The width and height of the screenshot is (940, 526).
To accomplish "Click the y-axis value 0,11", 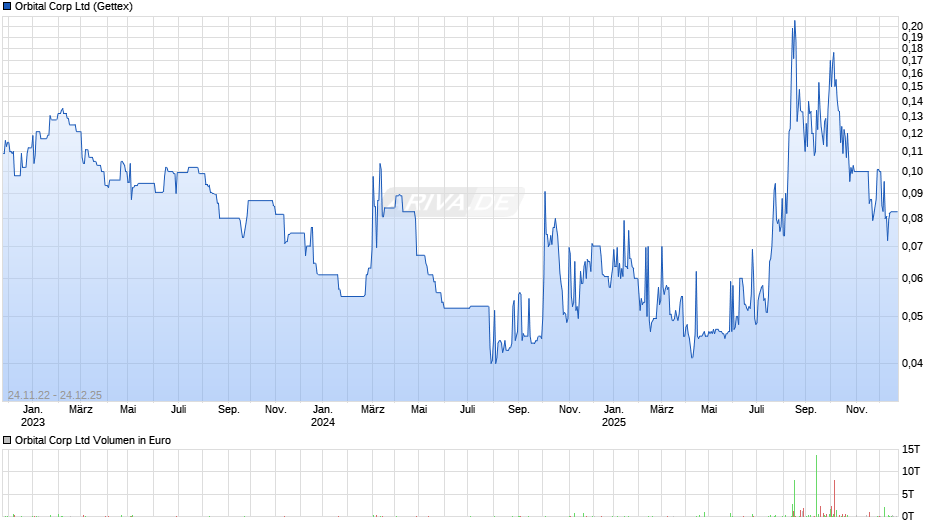I will 912,151.
